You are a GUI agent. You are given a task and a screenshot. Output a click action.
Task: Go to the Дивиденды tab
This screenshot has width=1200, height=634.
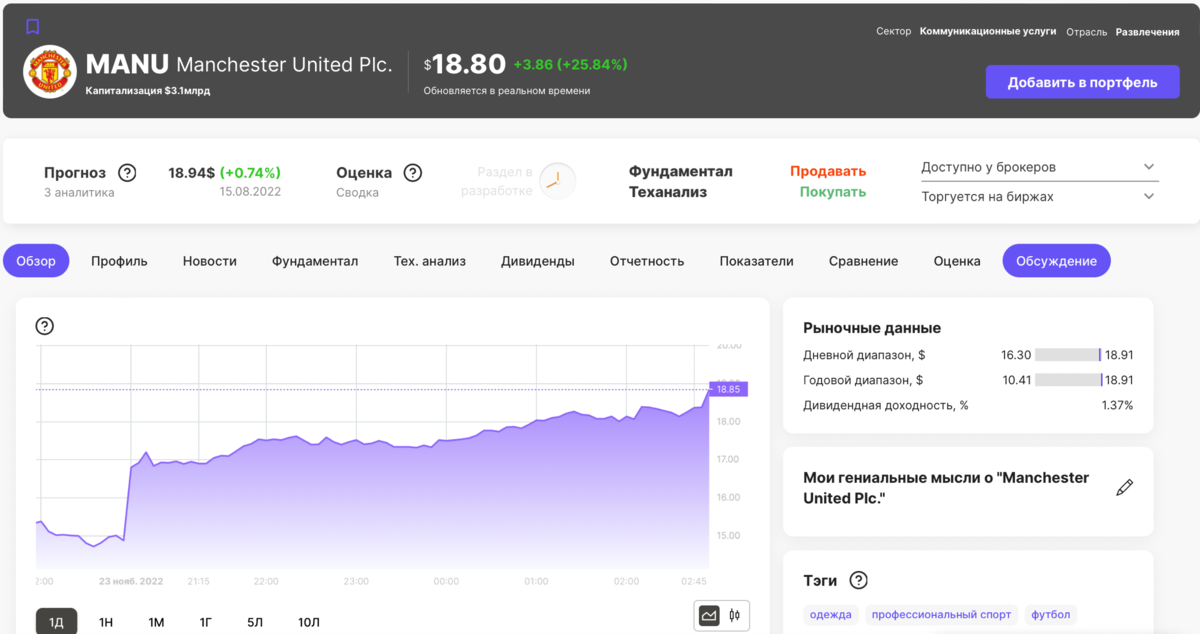click(538, 261)
